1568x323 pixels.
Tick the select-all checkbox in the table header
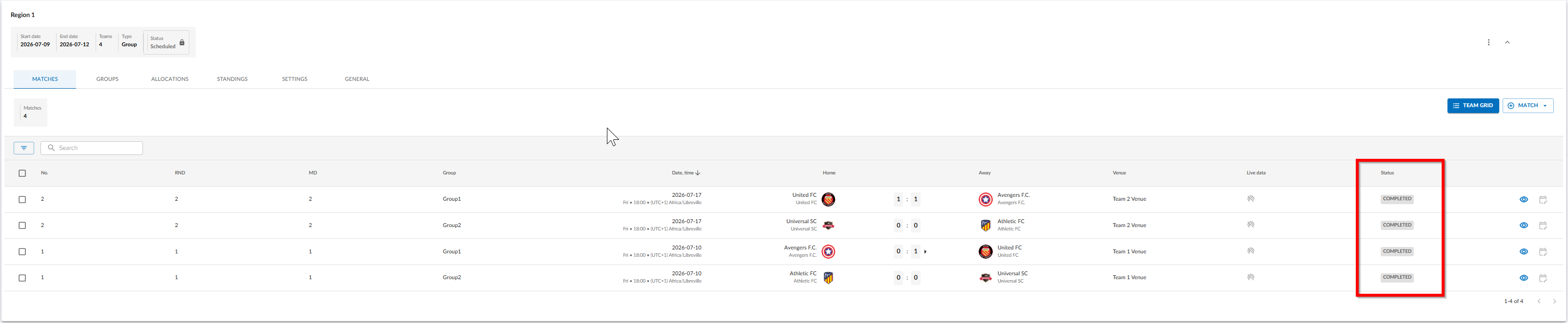(x=22, y=173)
